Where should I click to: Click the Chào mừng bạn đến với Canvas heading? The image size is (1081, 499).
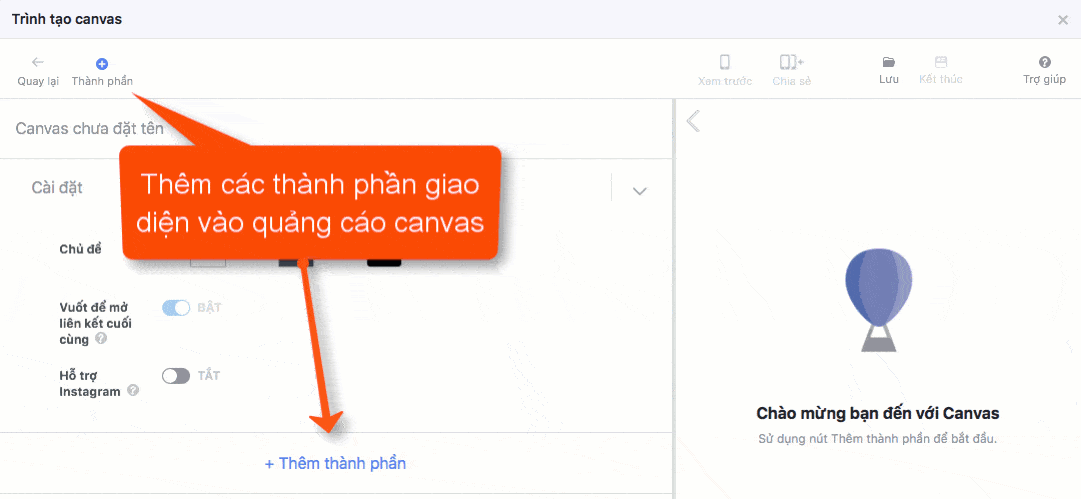878,414
